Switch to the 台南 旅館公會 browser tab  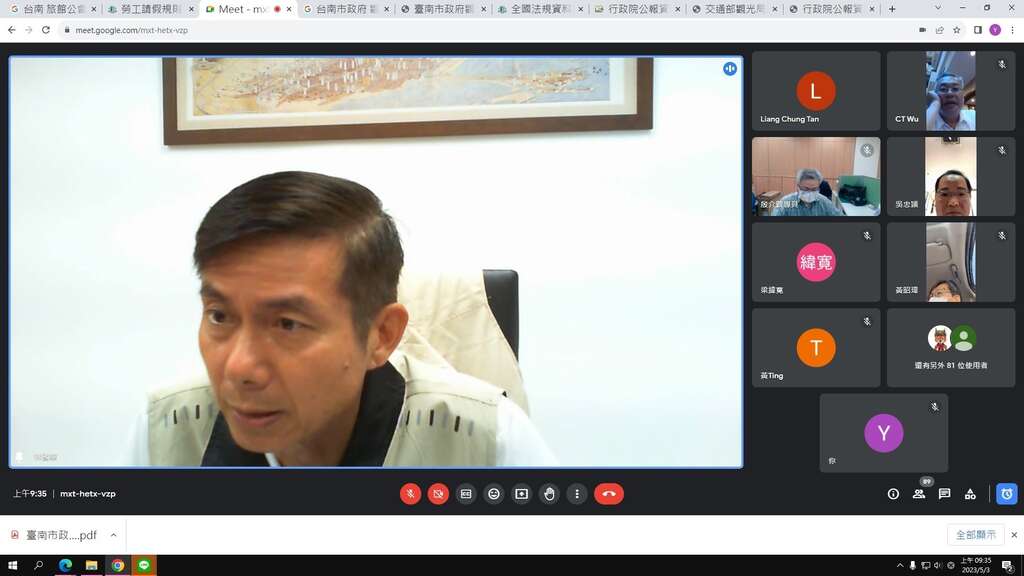click(53, 9)
